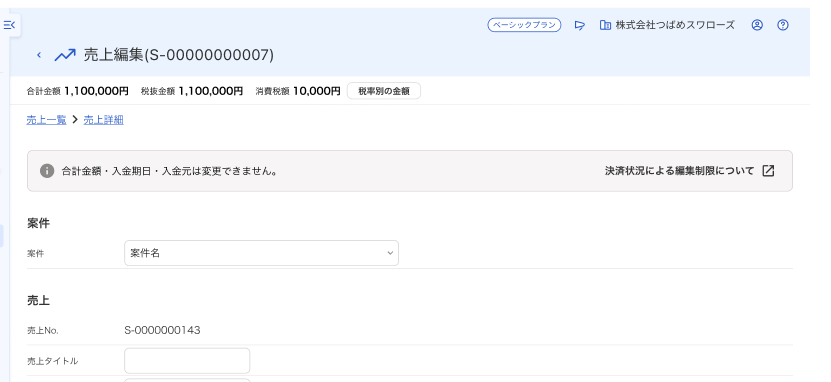Viewport: 831px width, 382px height.
Task: Navigate to 売上一覧 breadcrumb
Action: 47,120
